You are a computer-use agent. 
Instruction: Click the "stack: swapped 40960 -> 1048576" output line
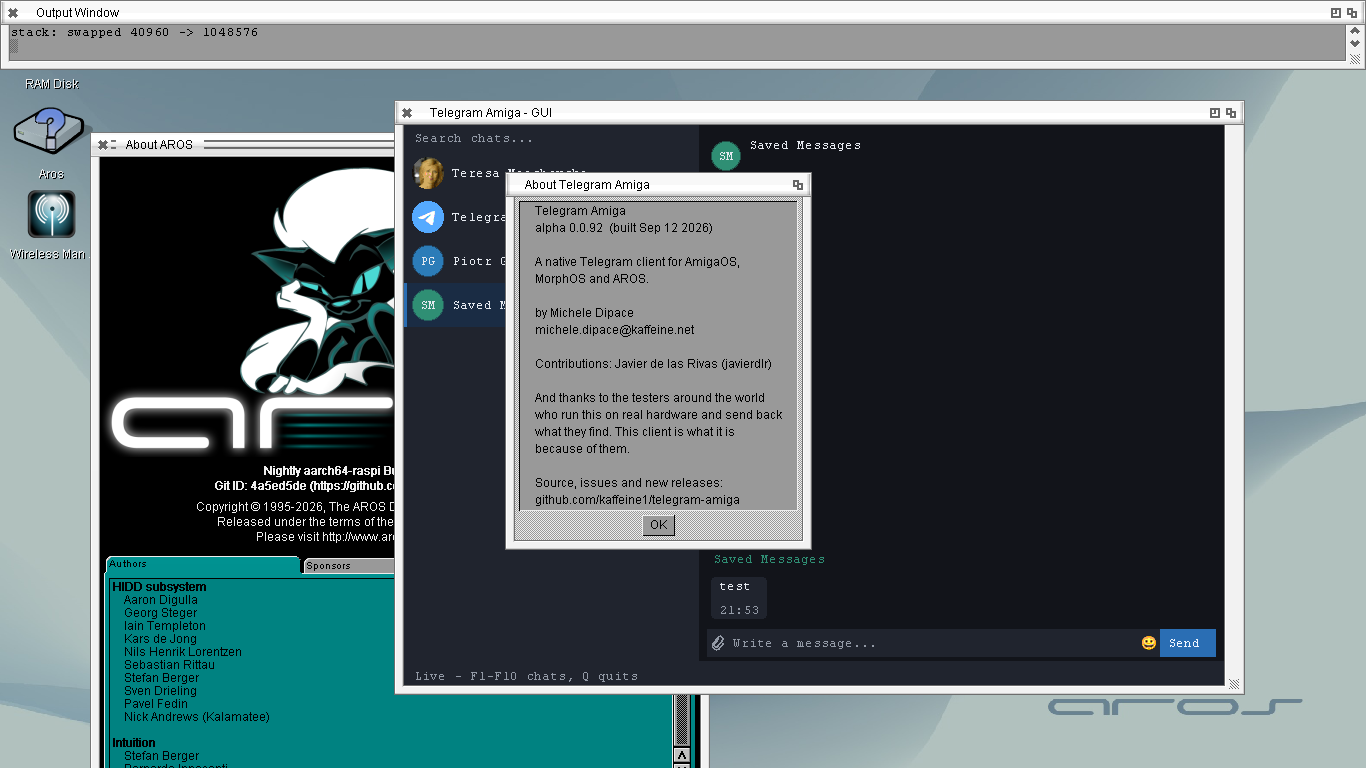click(x=135, y=32)
